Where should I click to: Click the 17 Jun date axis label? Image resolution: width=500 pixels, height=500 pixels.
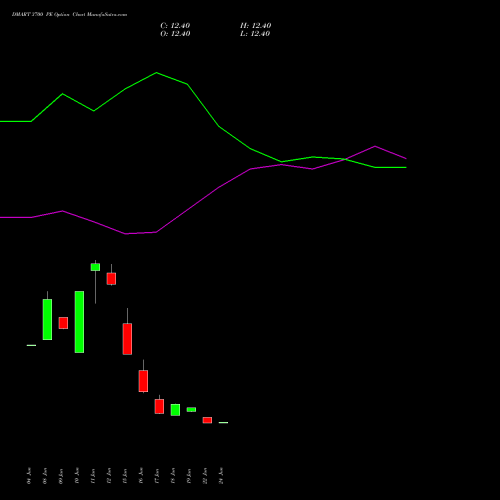[157, 476]
